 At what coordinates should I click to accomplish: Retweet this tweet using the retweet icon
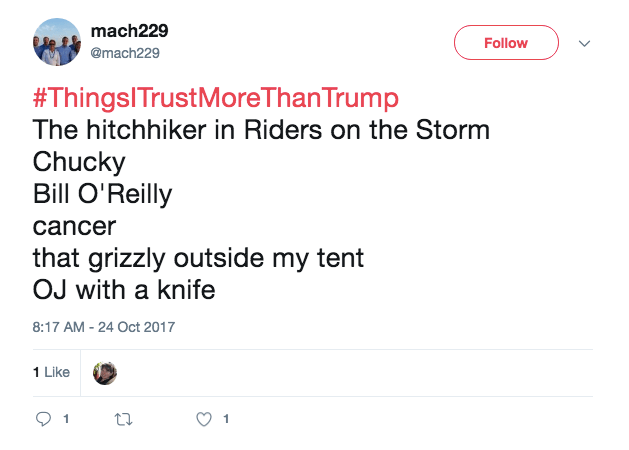[x=124, y=420]
